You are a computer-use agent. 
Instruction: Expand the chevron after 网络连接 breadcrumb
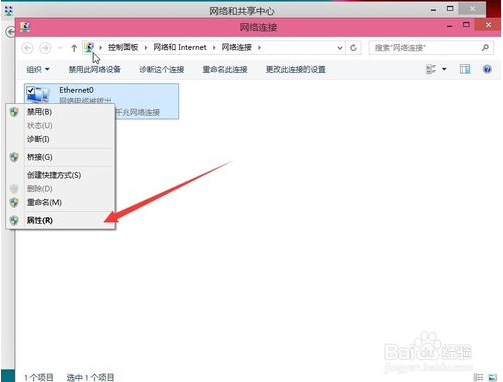click(259, 48)
